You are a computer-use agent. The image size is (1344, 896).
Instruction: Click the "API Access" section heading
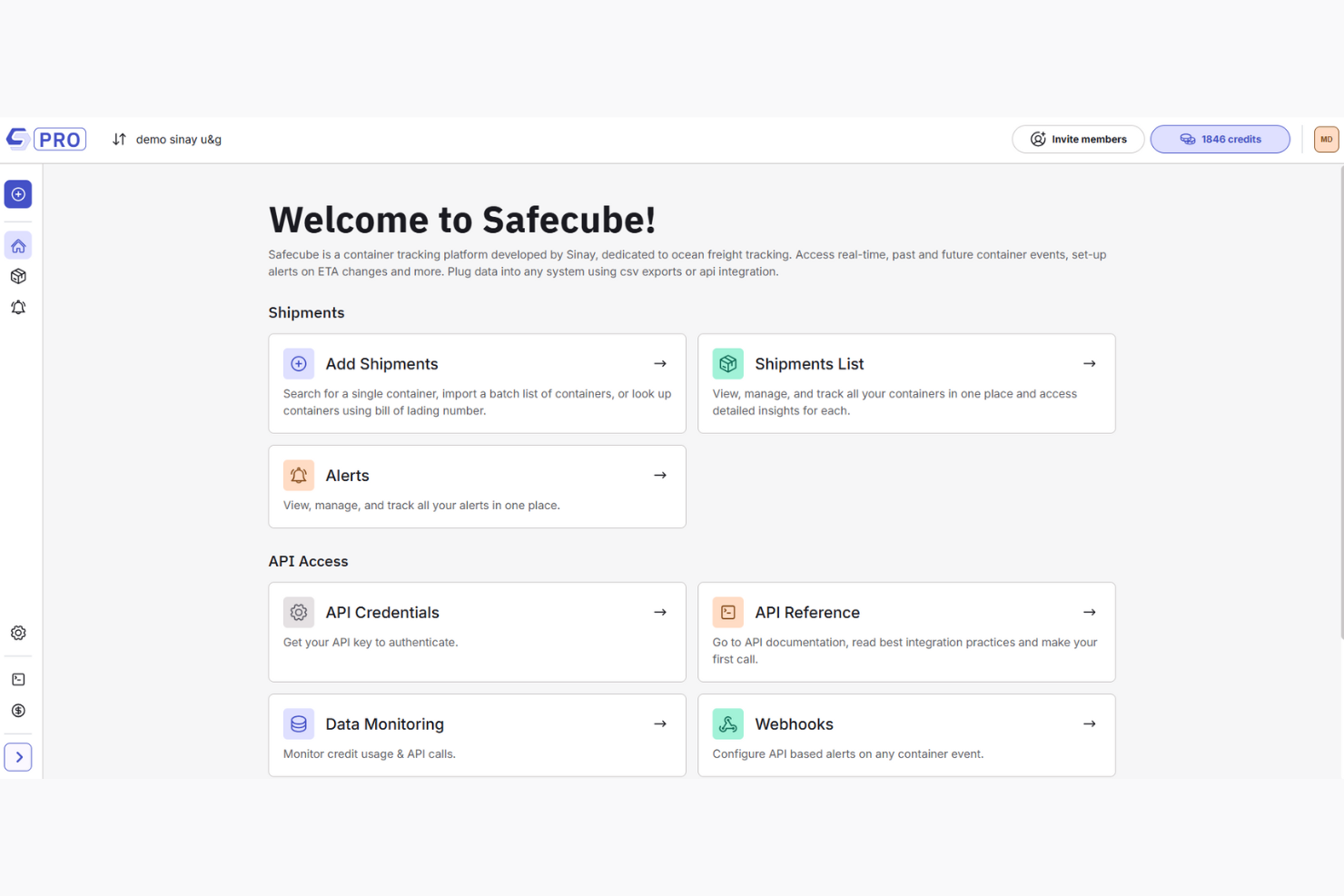click(x=309, y=561)
